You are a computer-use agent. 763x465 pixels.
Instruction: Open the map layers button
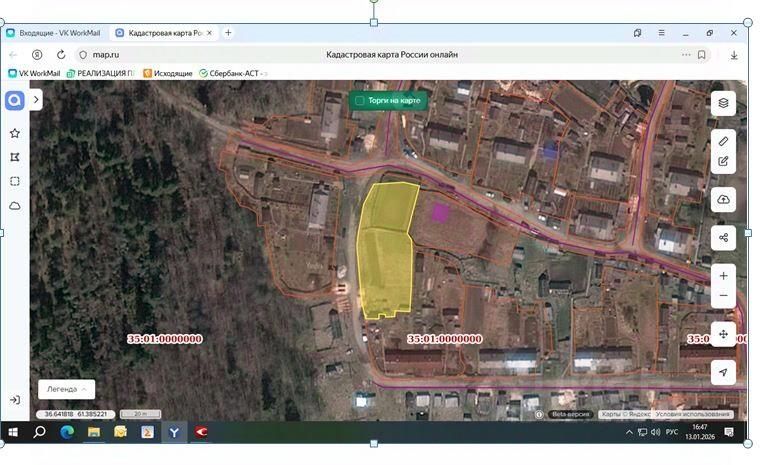(x=723, y=103)
